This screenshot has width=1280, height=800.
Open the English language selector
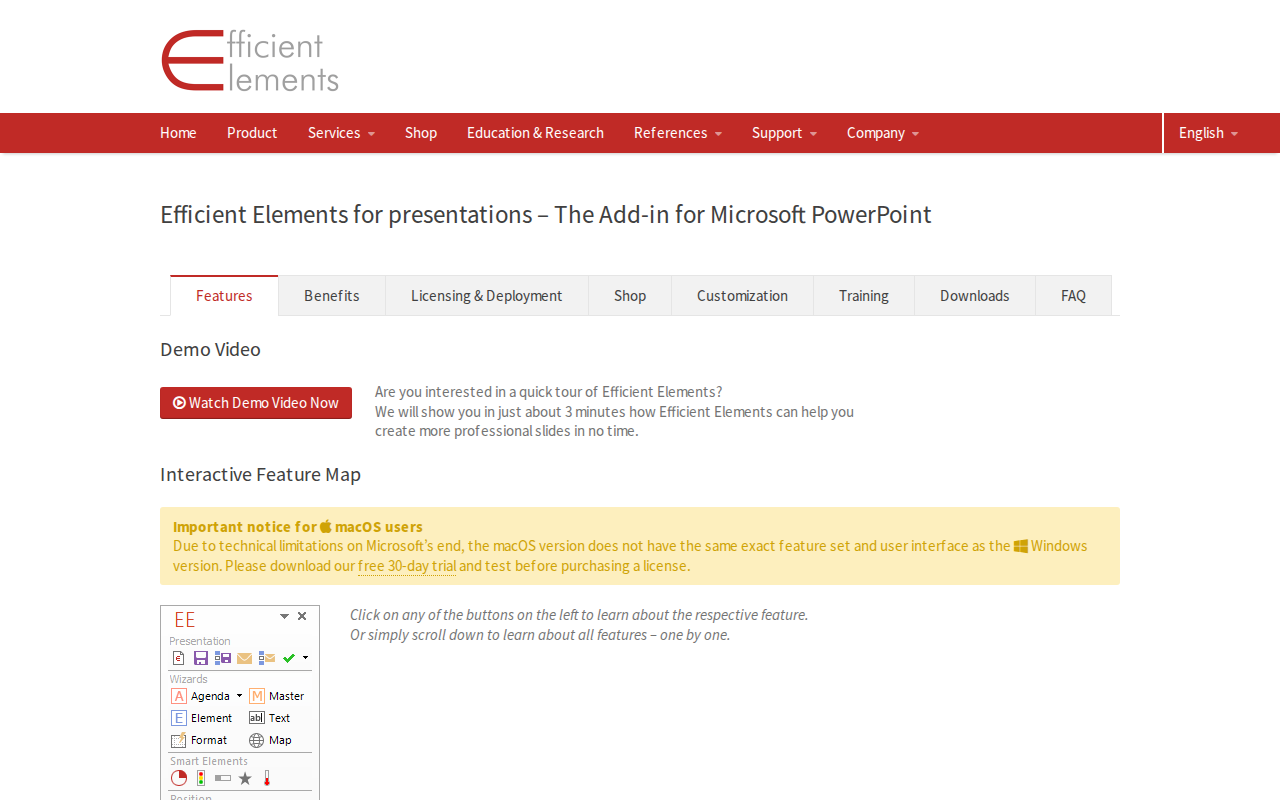coord(1208,133)
